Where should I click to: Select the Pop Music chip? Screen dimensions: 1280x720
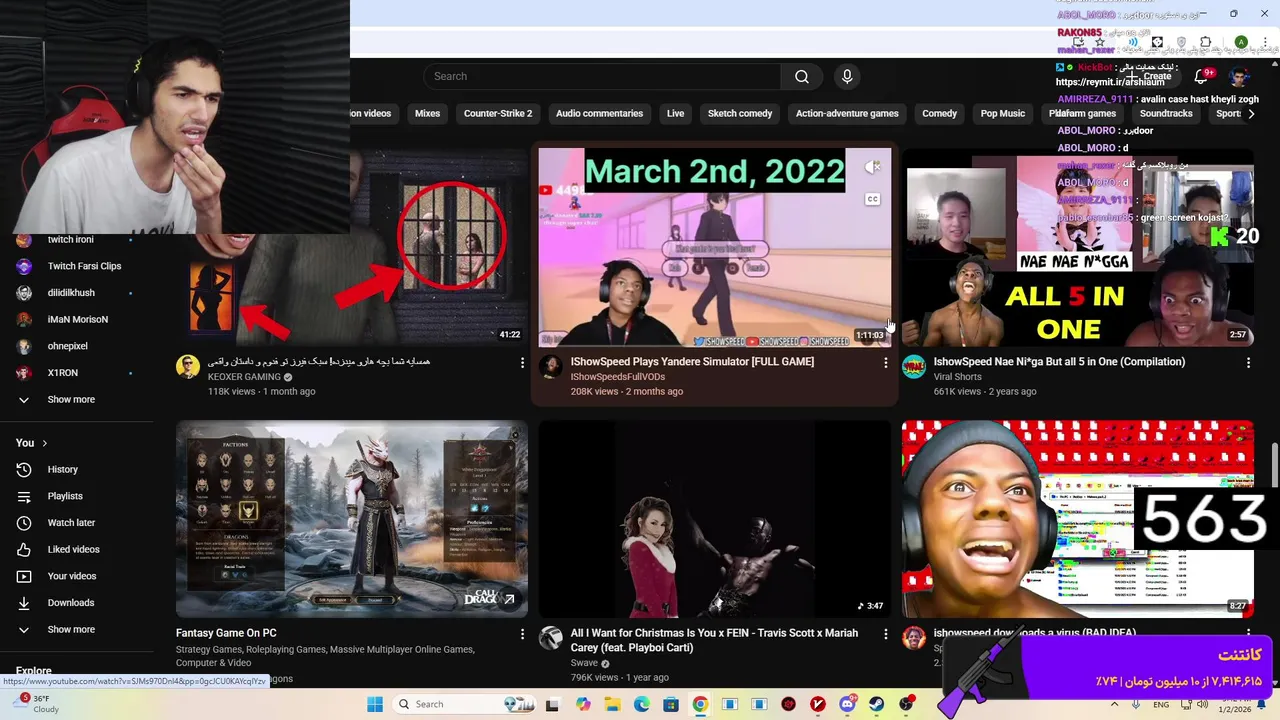pyautogui.click(x=1003, y=114)
